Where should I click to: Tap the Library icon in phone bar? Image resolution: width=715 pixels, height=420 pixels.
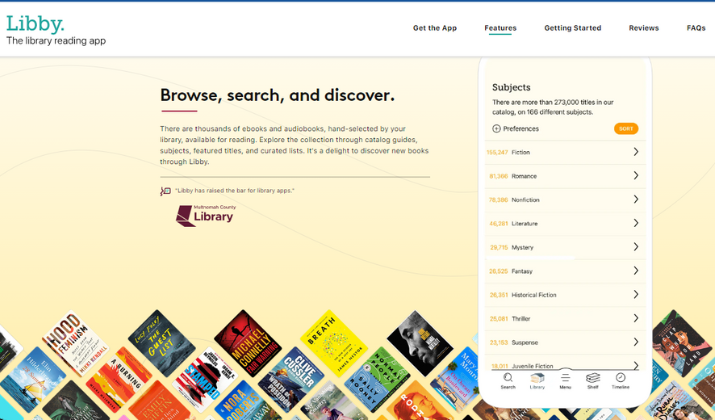537,378
